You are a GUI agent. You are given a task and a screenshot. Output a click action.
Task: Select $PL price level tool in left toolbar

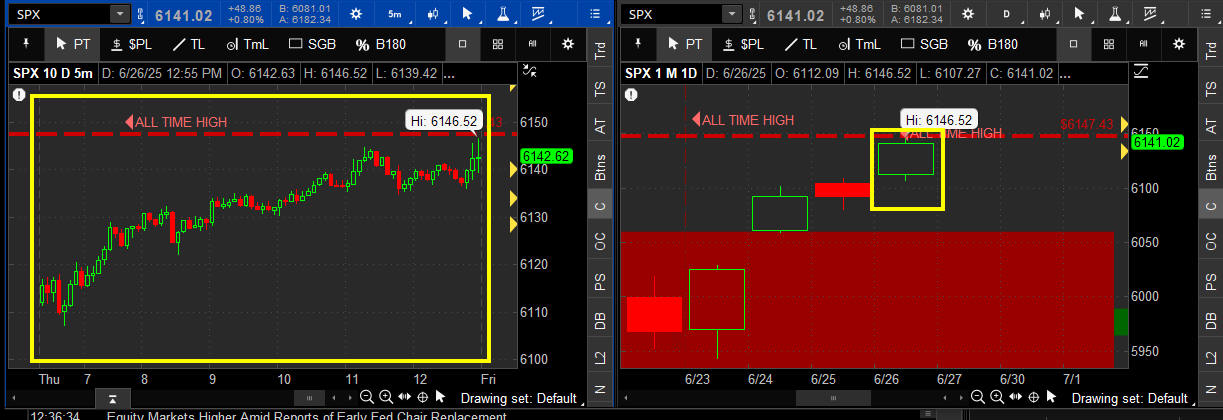click(130, 44)
